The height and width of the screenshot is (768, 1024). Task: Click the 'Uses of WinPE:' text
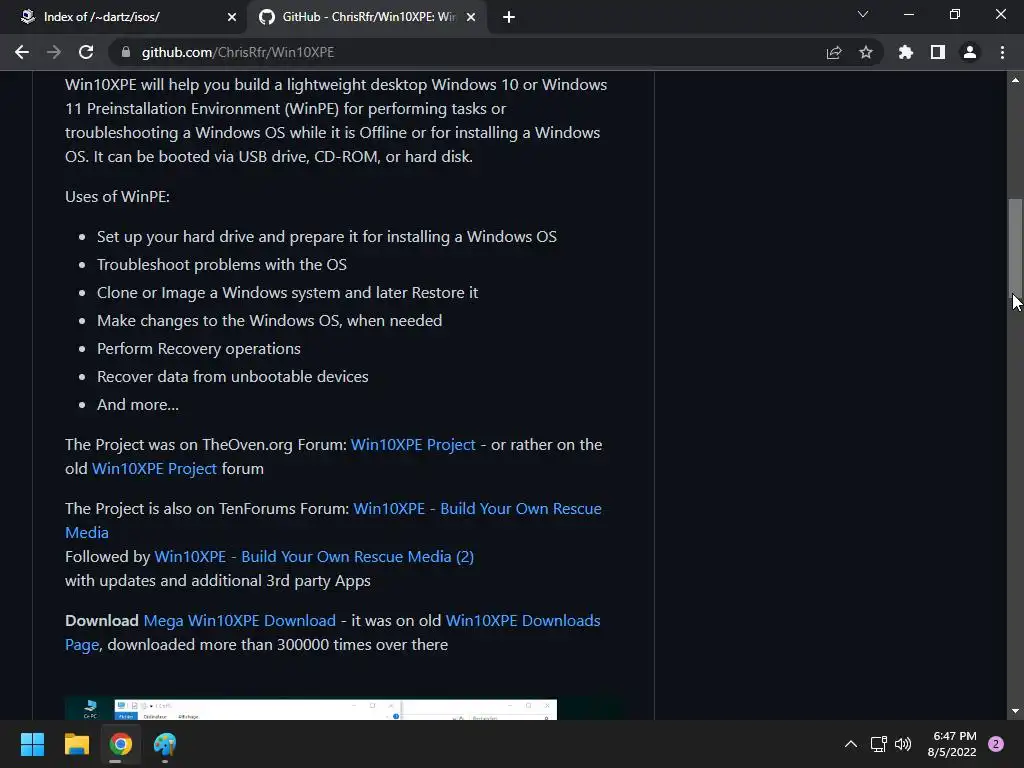118,197
